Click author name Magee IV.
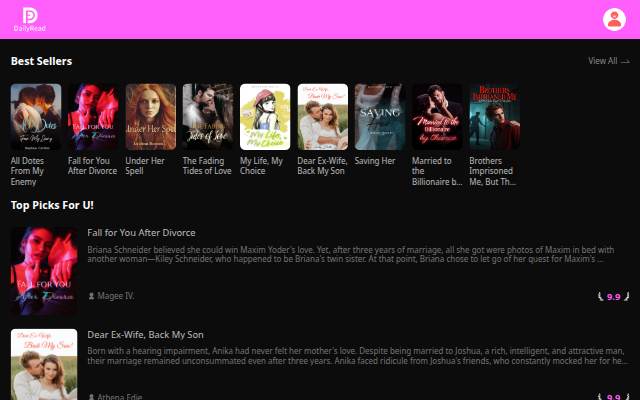The height and width of the screenshot is (400, 640). click(x=116, y=296)
